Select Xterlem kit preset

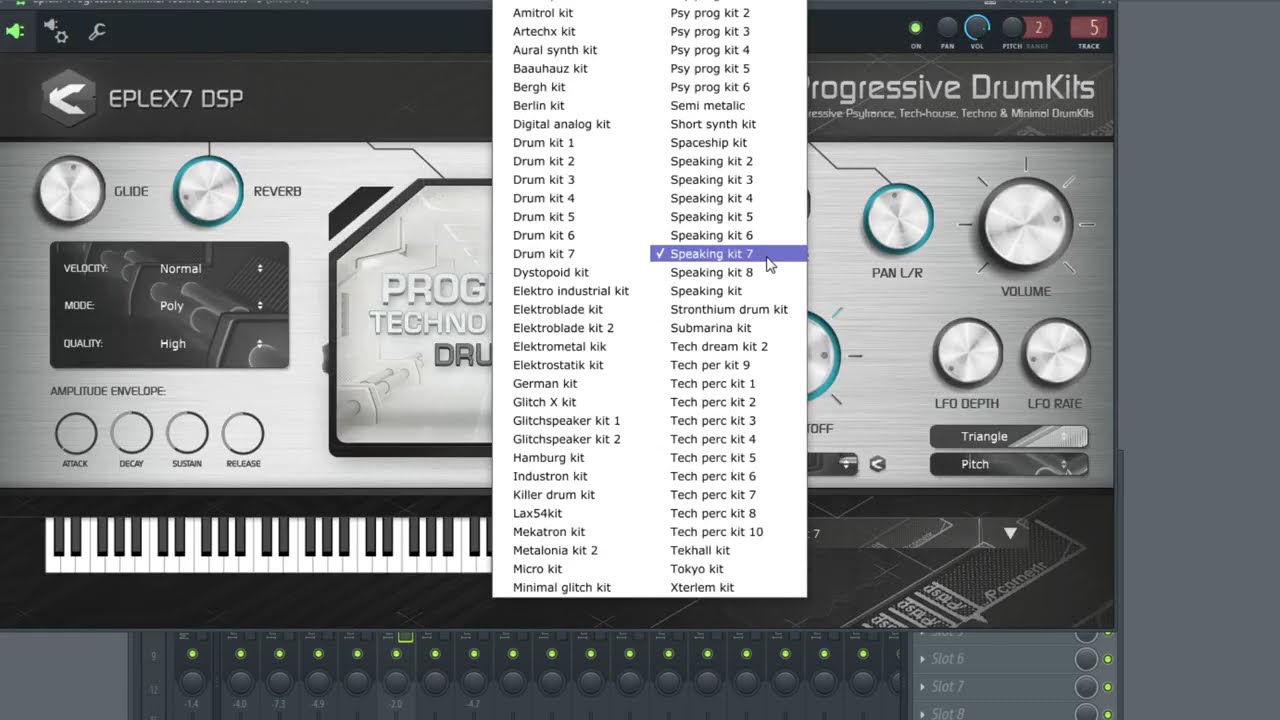(x=728, y=587)
